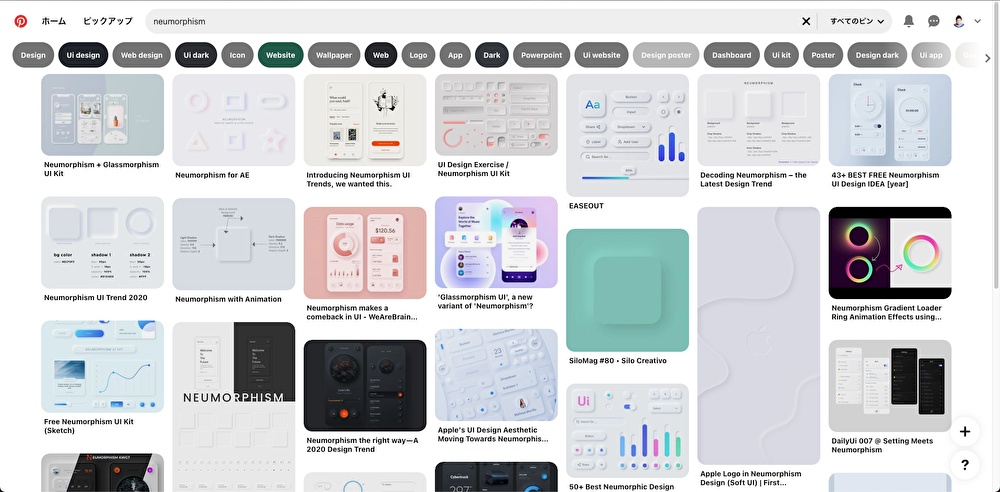The width and height of the screenshot is (1000, 492).
Task: Open the Free Neumorphism UI Kit (Sketch) image
Action: coord(103,367)
